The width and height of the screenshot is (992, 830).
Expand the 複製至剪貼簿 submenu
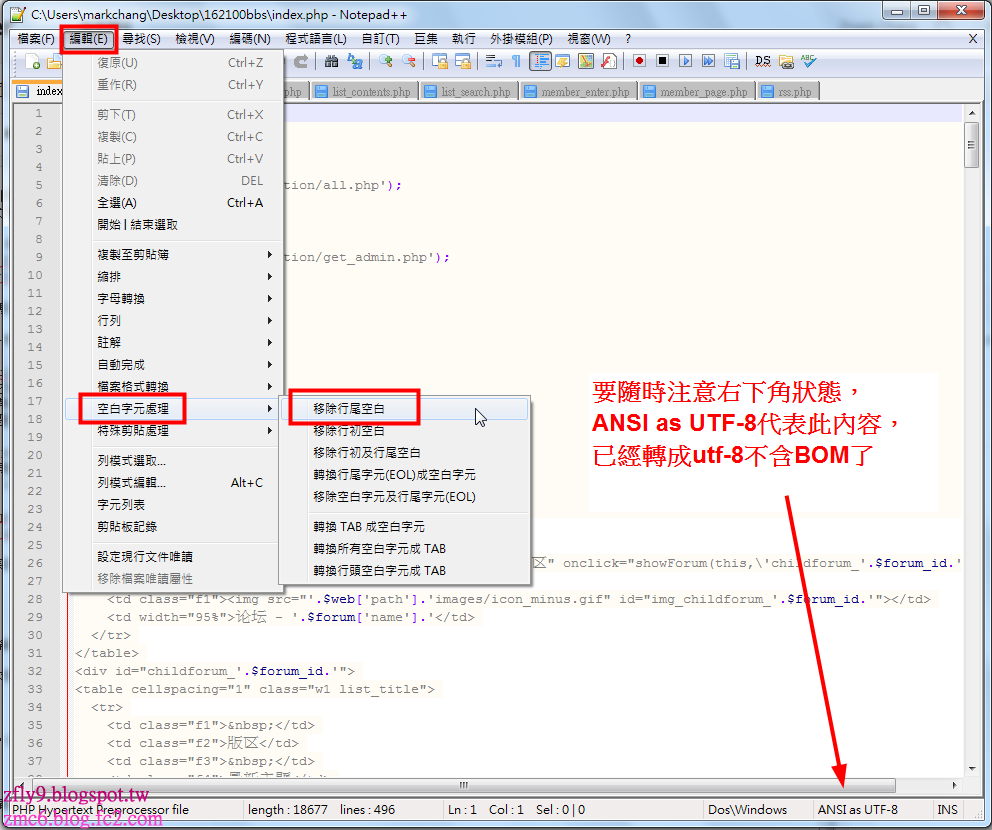tap(173, 254)
